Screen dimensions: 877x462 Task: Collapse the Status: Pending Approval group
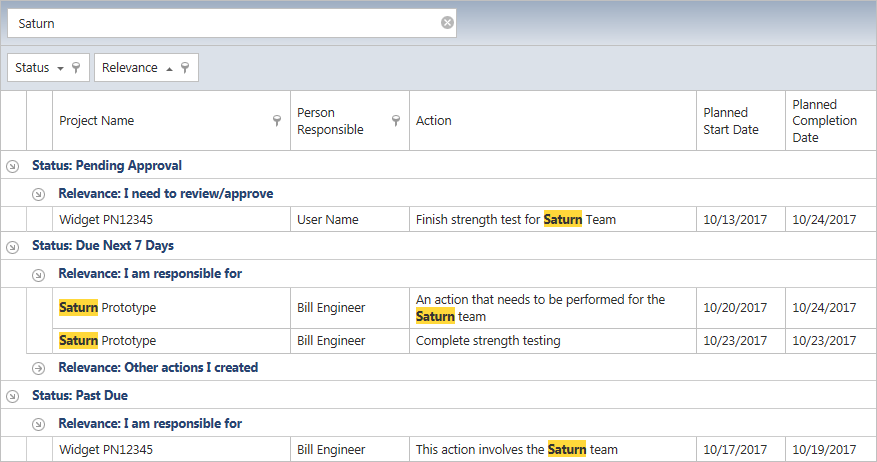pyautogui.click(x=12, y=166)
